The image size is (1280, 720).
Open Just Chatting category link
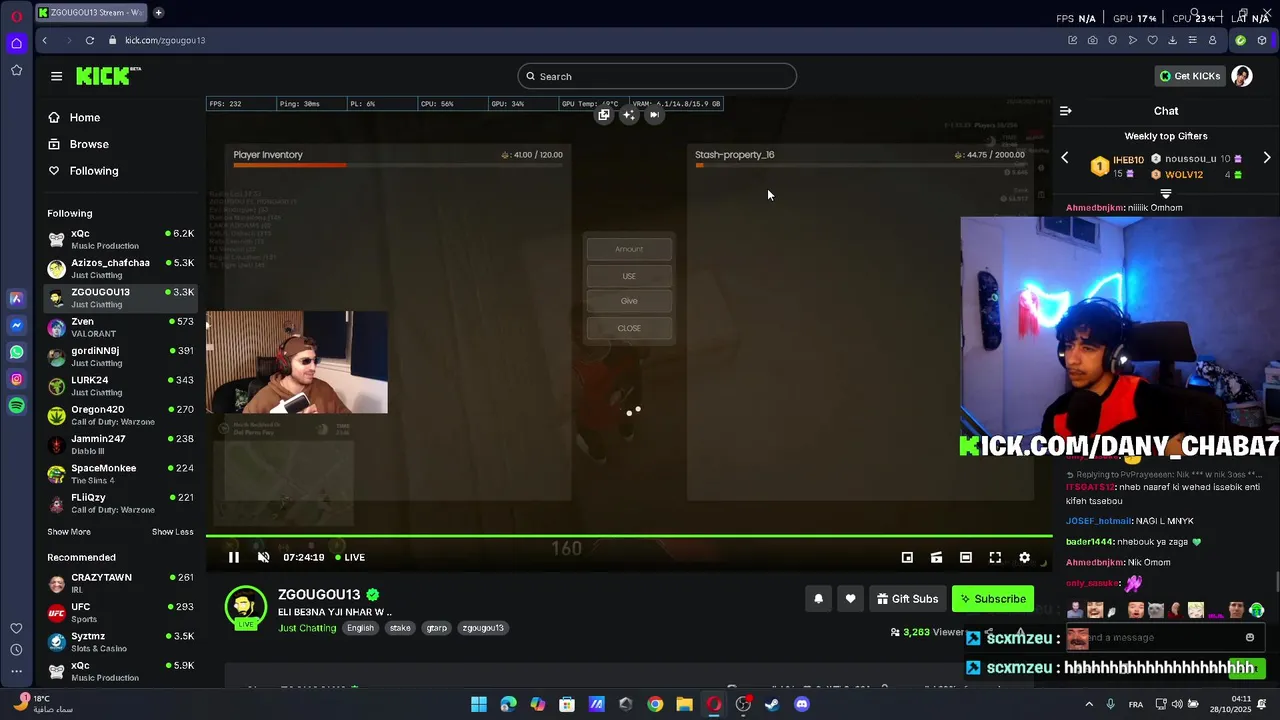pos(307,628)
